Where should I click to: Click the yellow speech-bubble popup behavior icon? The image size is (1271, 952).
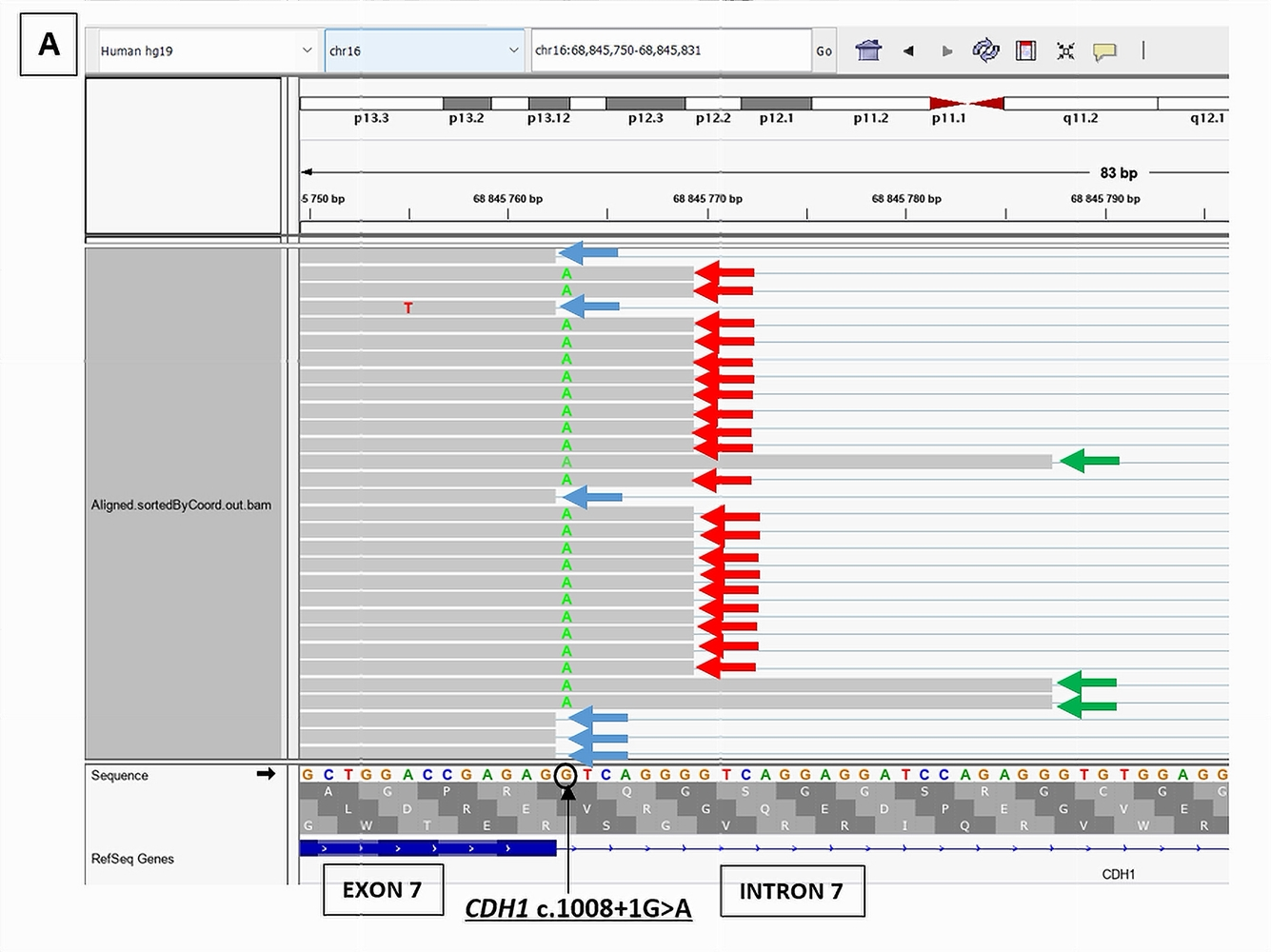(x=1104, y=51)
